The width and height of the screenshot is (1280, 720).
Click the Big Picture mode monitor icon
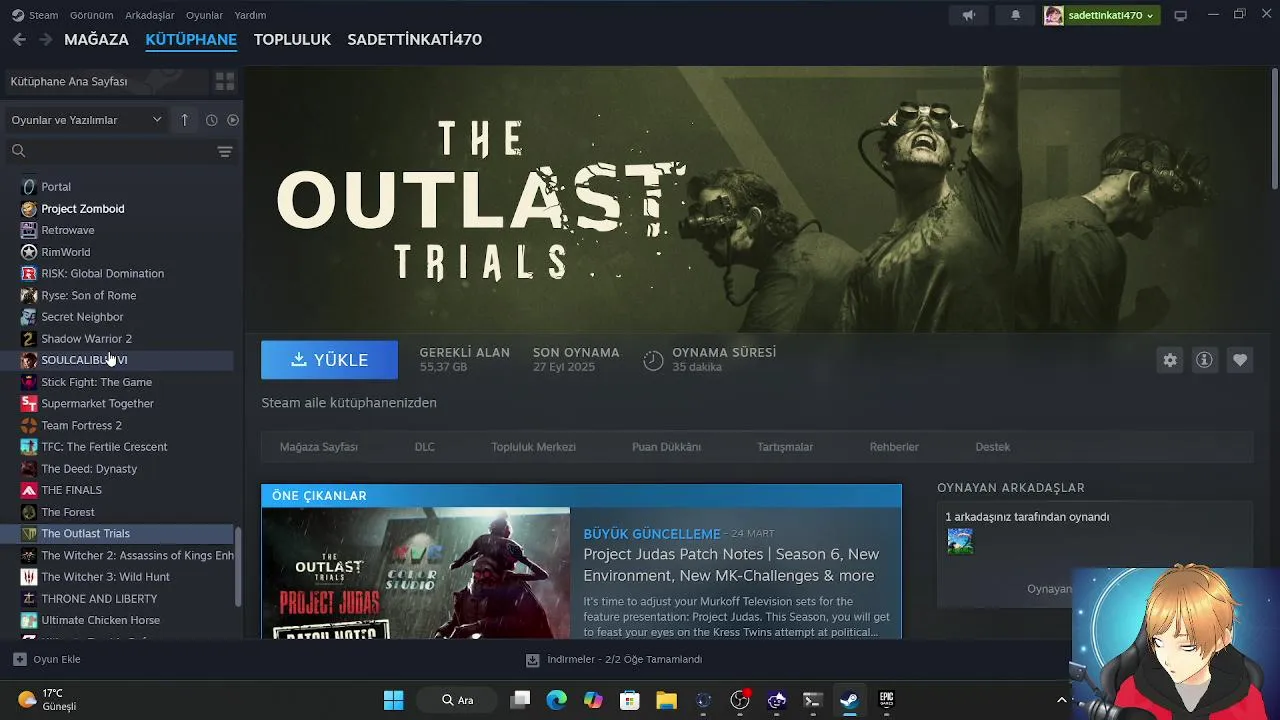(x=1180, y=15)
